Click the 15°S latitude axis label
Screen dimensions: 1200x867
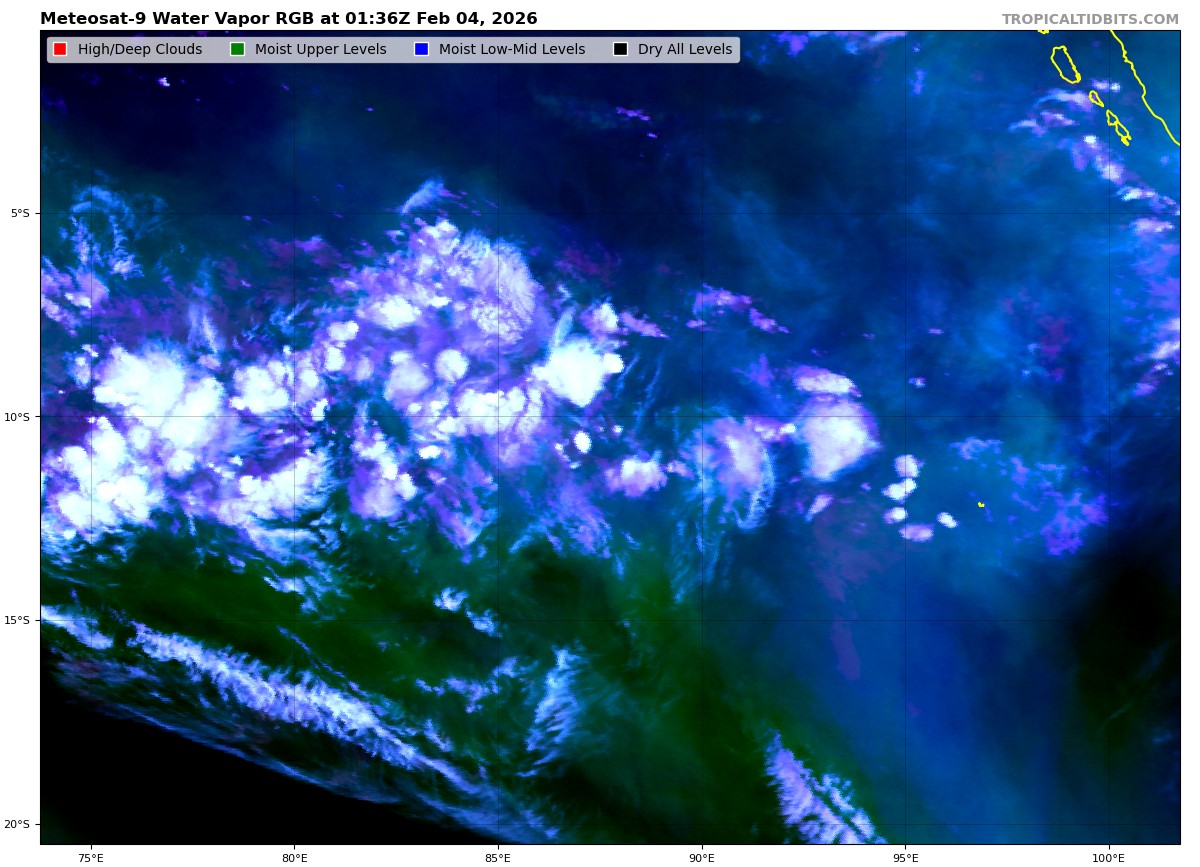point(18,620)
